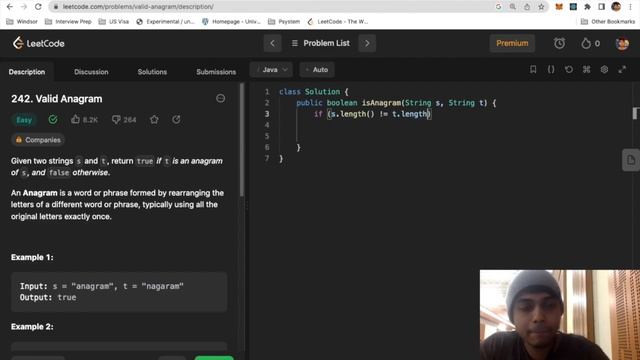
Task: Open editor settings gear icon
Action: [x=604, y=69]
